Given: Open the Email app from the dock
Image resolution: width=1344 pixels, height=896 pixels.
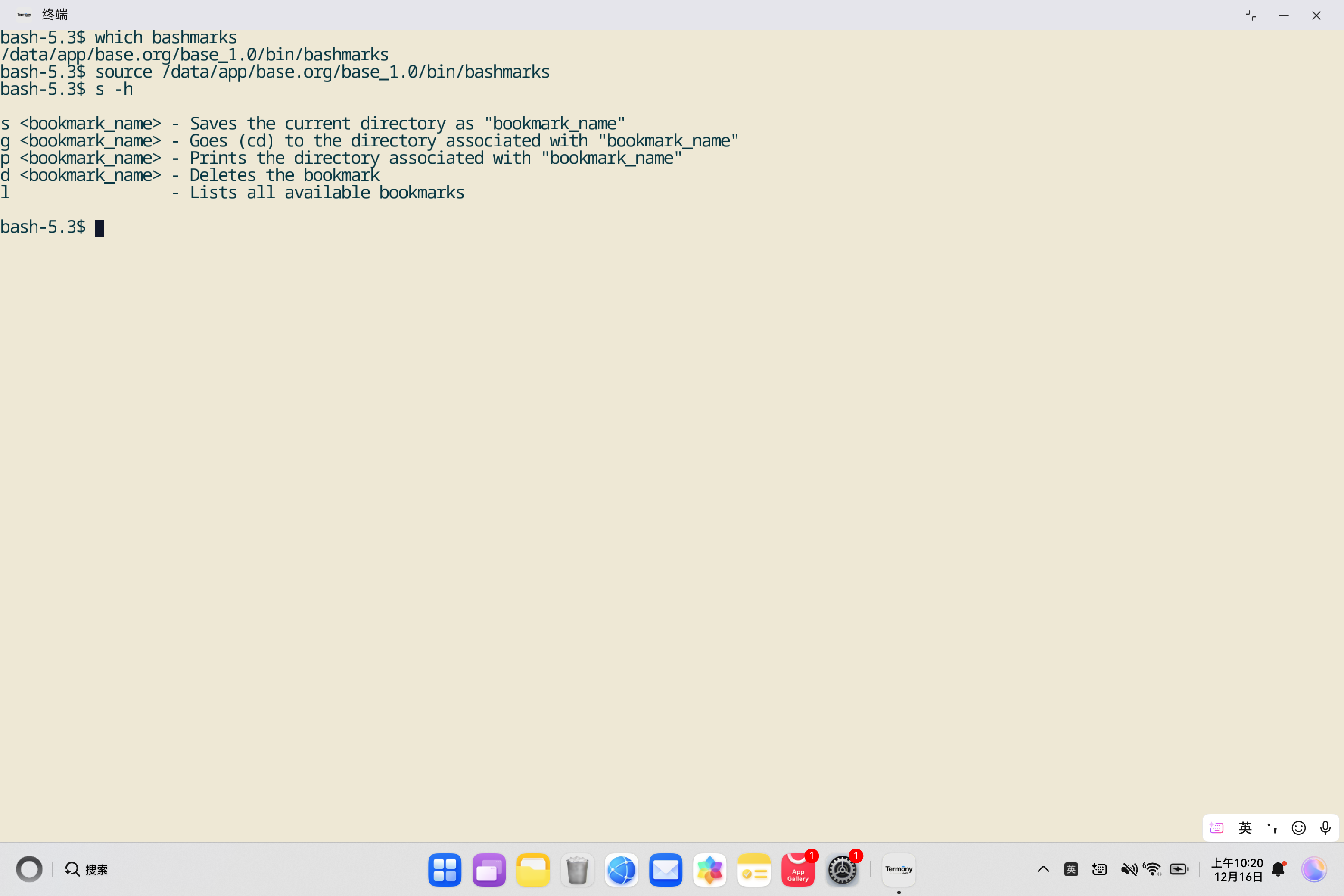Looking at the screenshot, I should [666, 869].
